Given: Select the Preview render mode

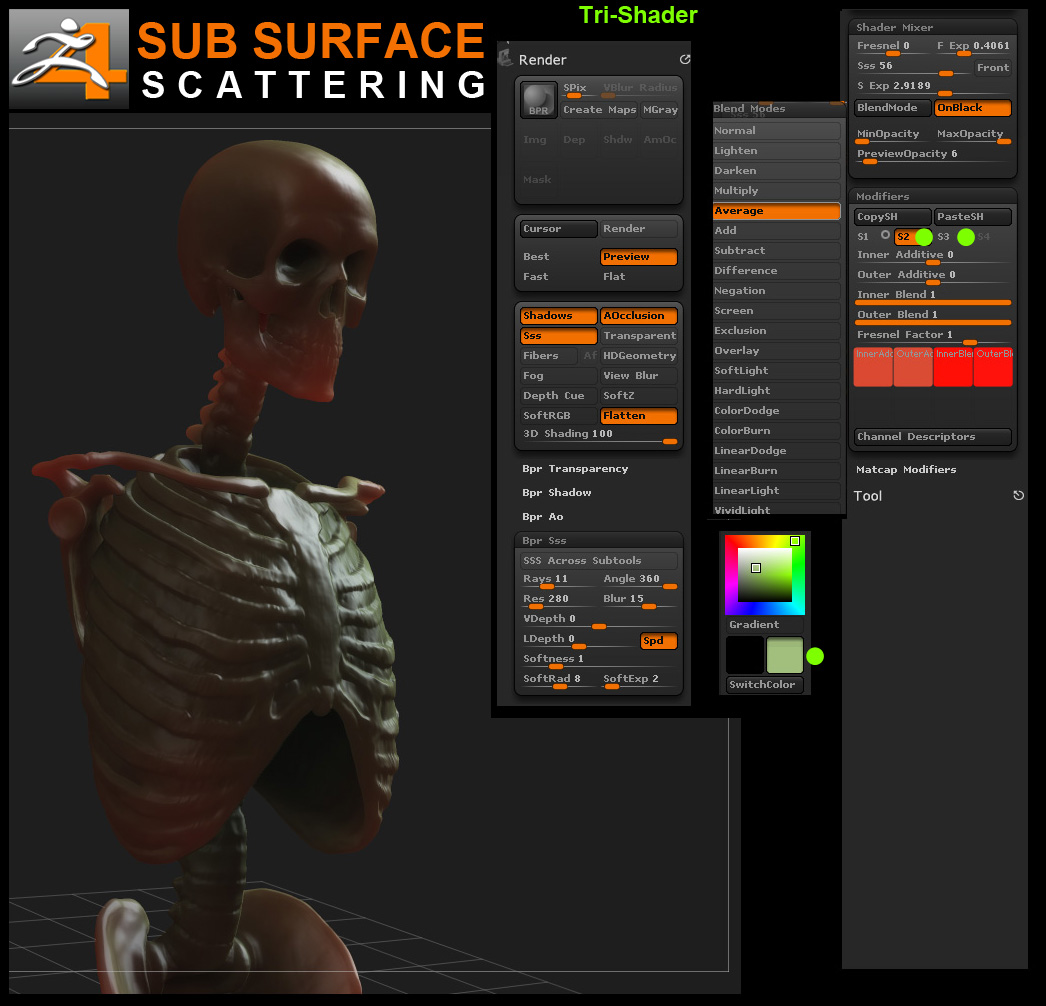Looking at the screenshot, I should [638, 257].
